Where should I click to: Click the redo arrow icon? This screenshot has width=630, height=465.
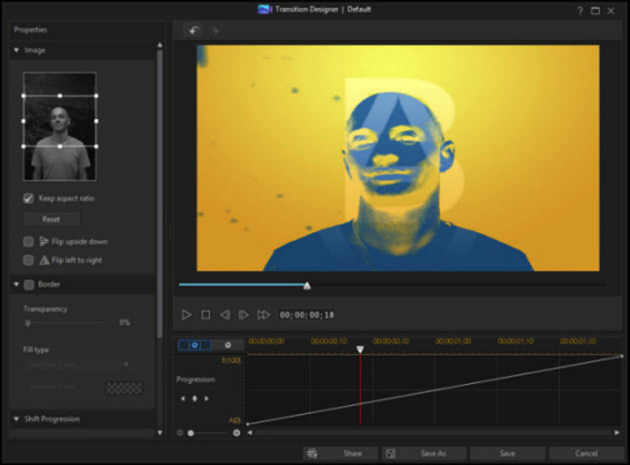[x=215, y=31]
